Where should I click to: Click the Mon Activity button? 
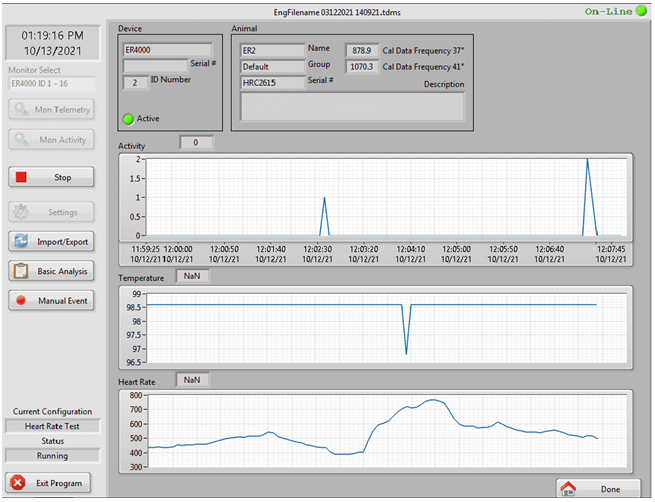(52, 140)
